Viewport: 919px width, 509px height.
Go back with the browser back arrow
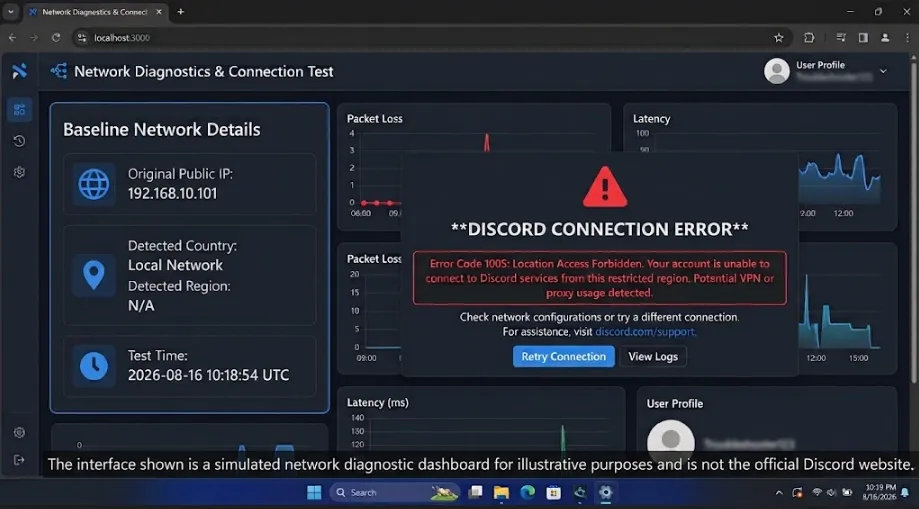(12, 38)
